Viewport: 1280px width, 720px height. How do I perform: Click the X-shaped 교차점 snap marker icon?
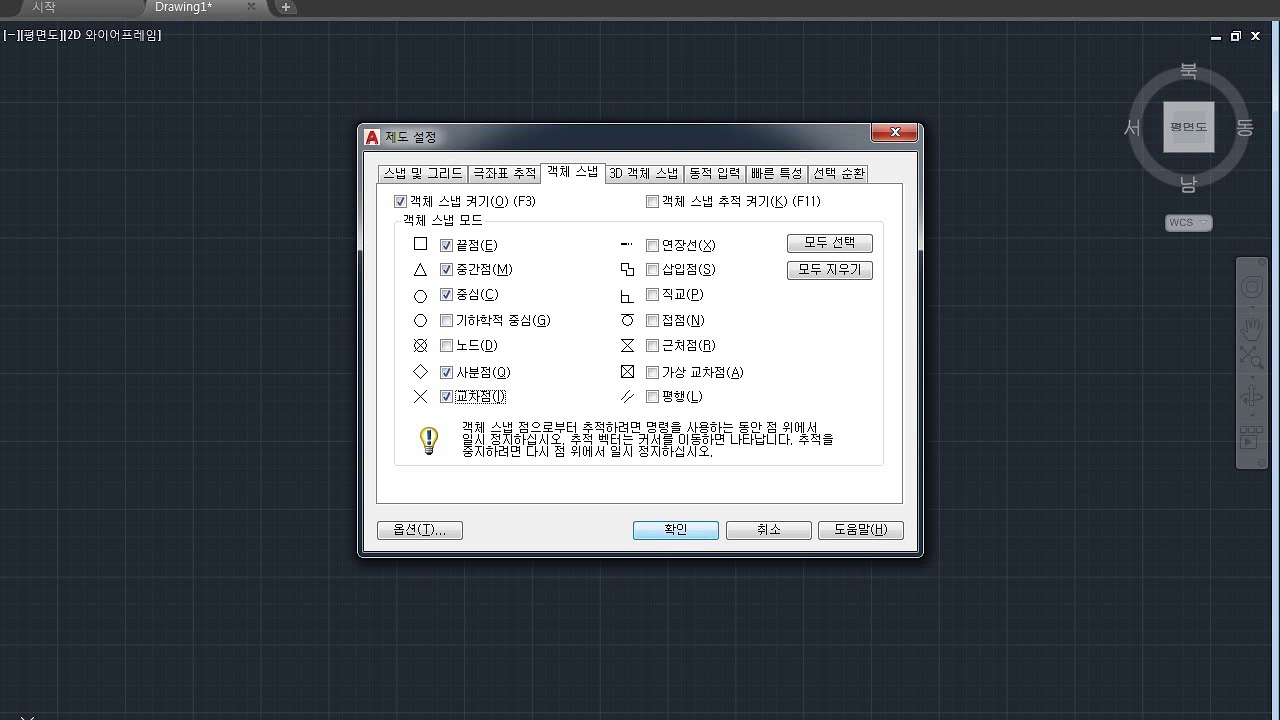click(x=420, y=397)
